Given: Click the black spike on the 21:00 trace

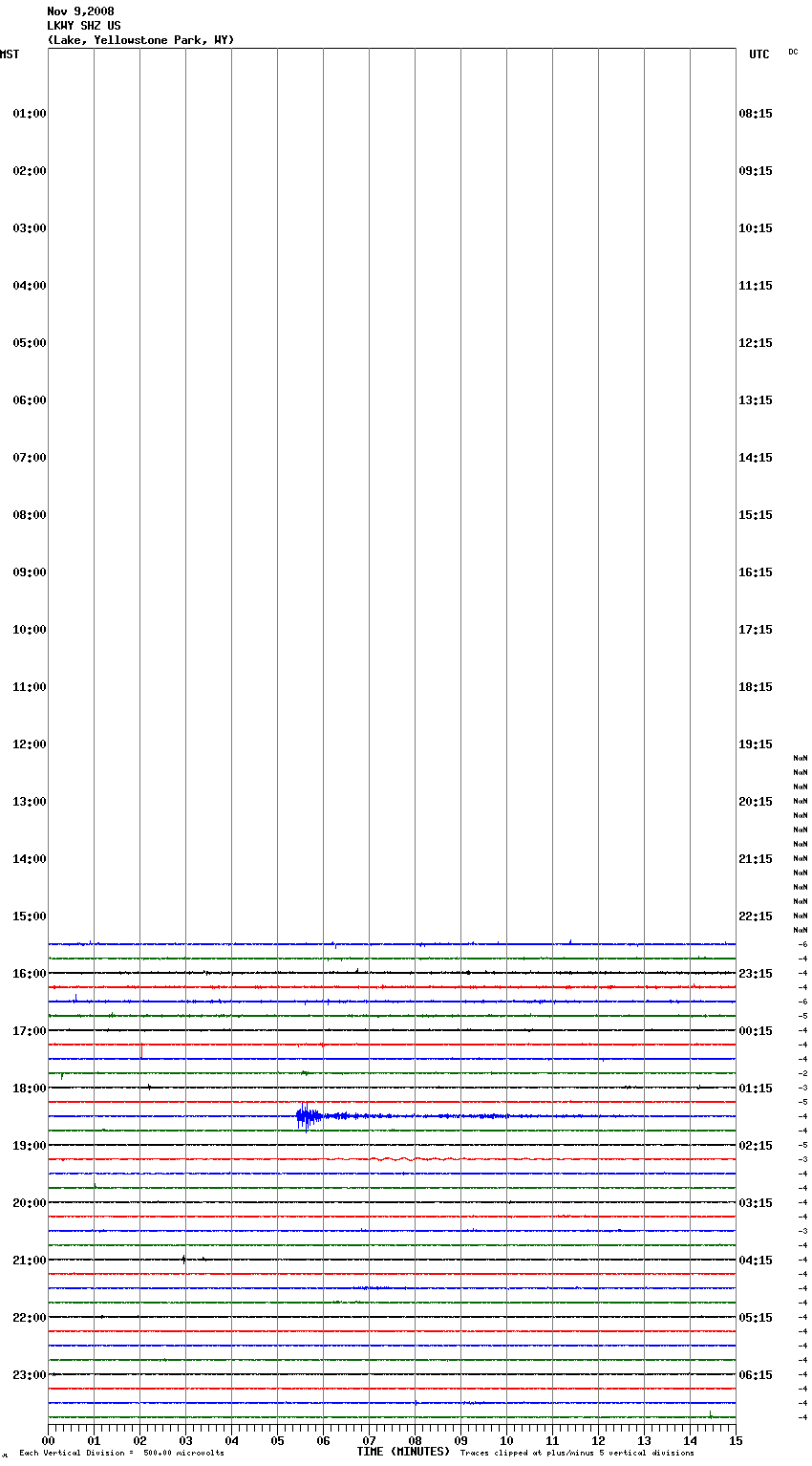Looking at the screenshot, I should 183,1260.
